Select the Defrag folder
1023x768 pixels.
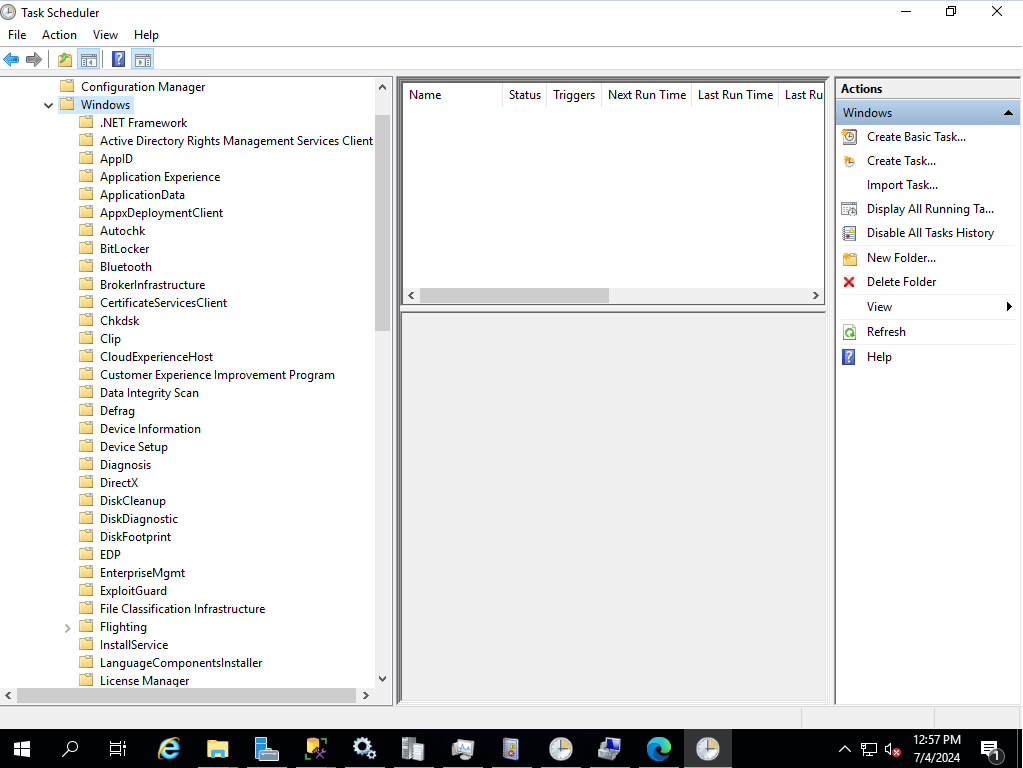117,411
